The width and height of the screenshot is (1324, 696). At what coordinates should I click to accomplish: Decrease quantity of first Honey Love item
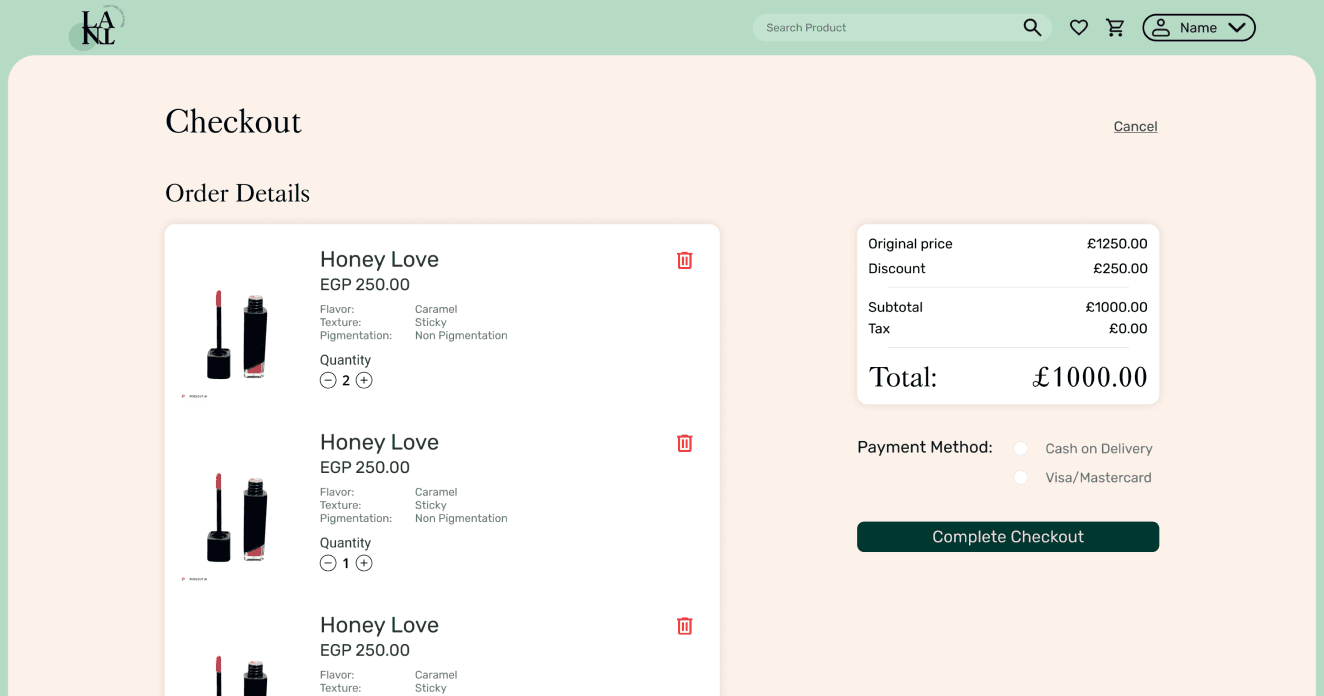[328, 380]
